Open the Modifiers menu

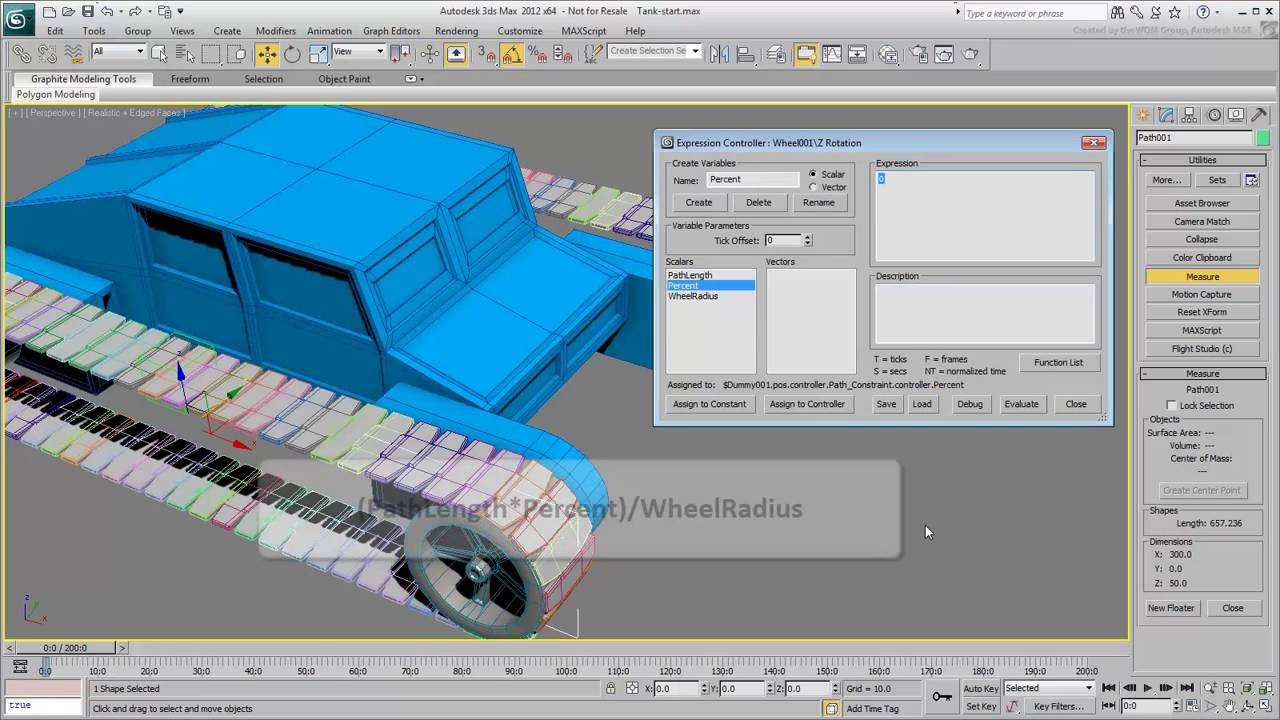tap(275, 31)
